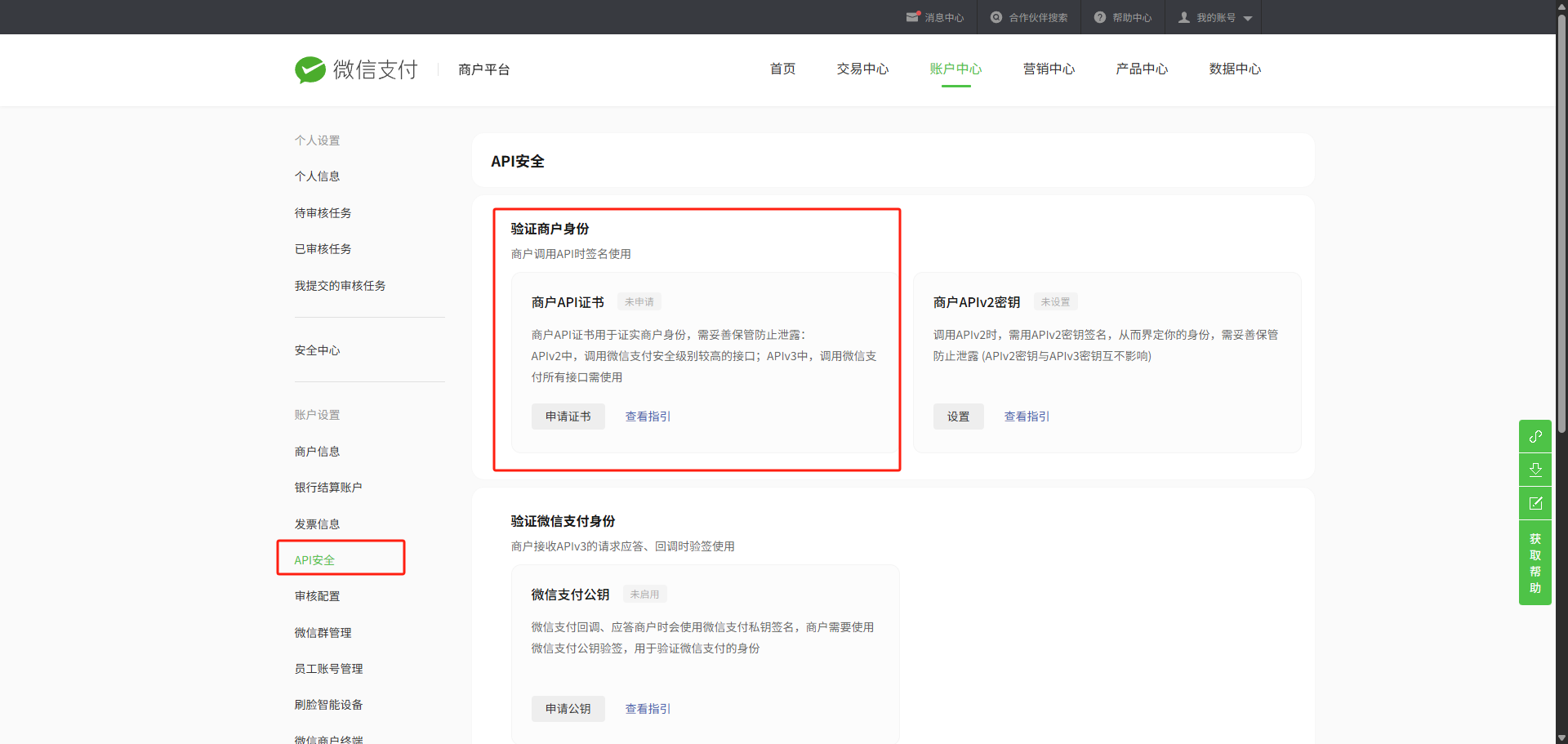This screenshot has height=744, width=1568.
Task: Open 查看指引 link under 商户API证书
Action: 648,417
